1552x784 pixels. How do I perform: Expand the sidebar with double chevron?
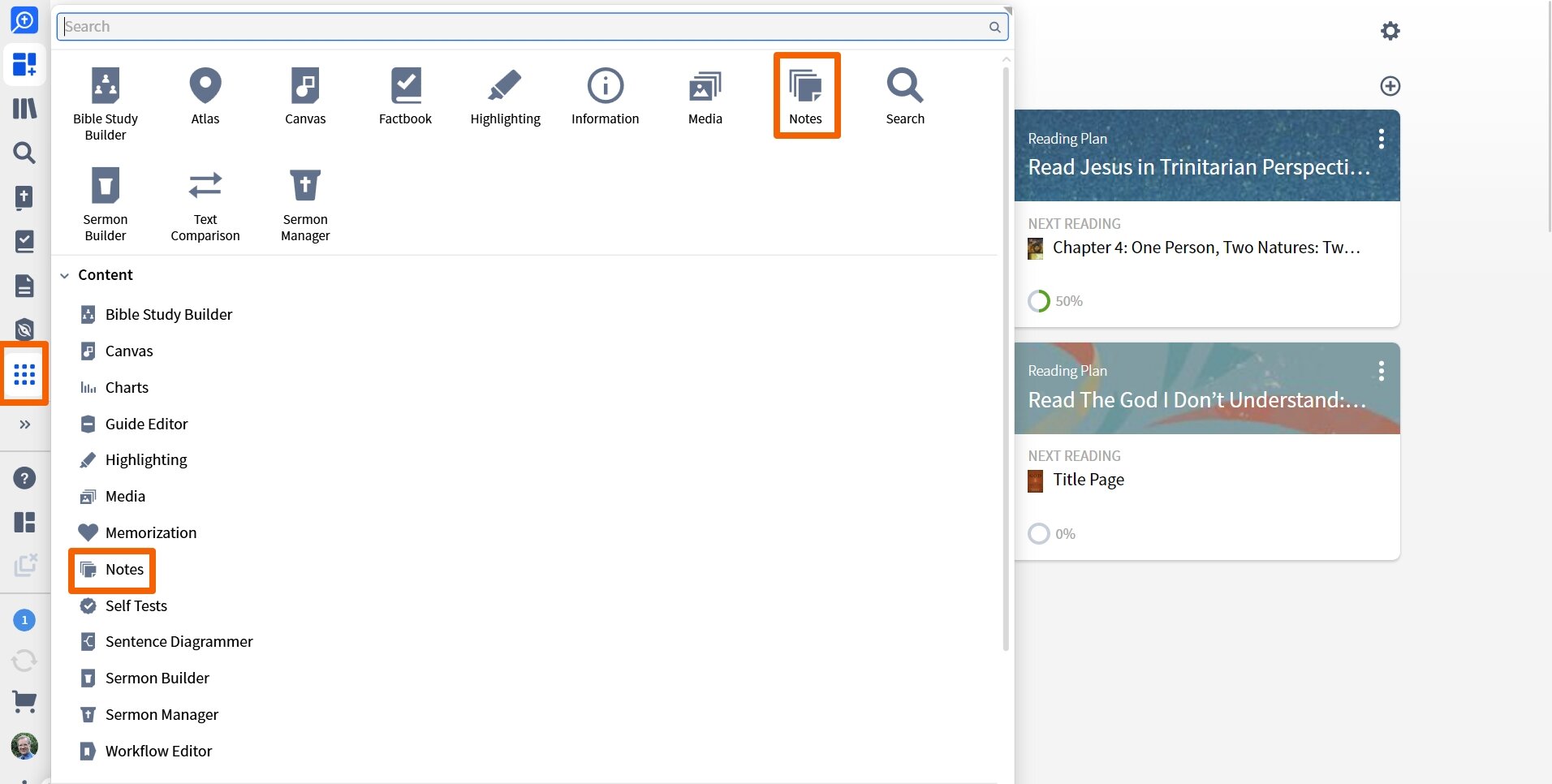coord(24,424)
